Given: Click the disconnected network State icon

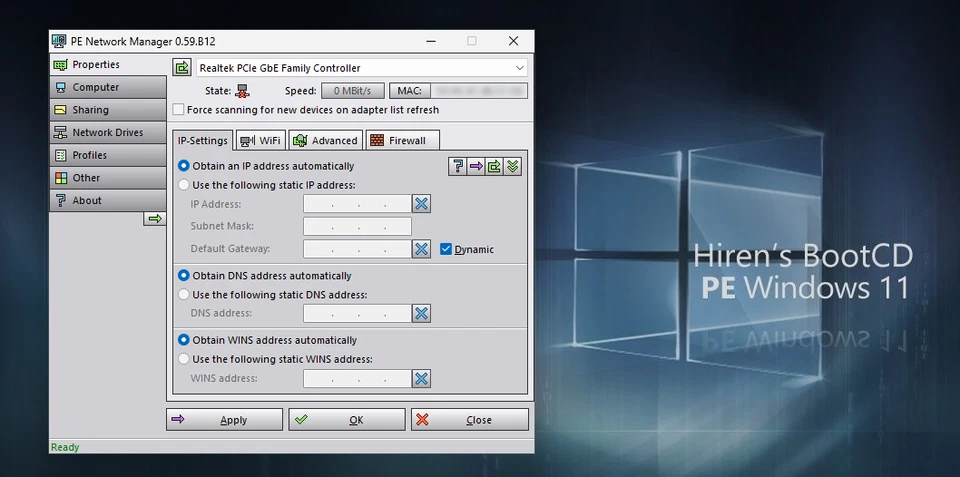Looking at the screenshot, I should point(243,91).
